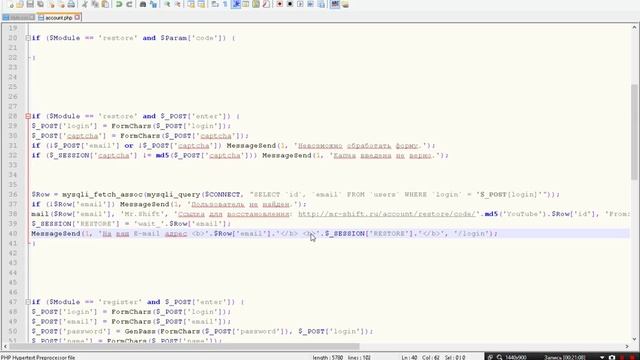This screenshot has width=640, height=360.
Task: Click the Close document toolbar icon
Action: click(51, 4)
